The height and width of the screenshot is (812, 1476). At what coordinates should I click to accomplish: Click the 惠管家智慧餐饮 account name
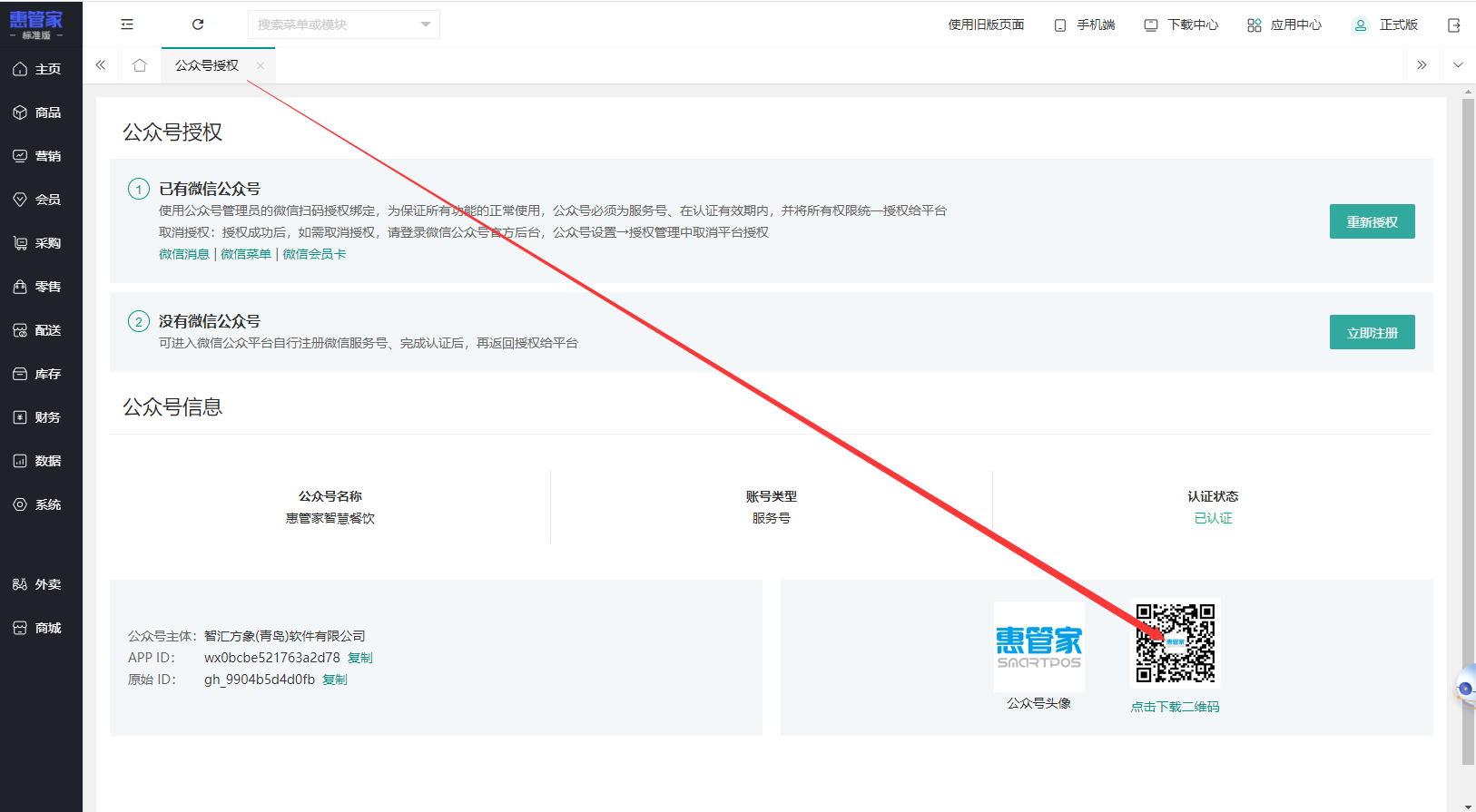click(x=330, y=518)
